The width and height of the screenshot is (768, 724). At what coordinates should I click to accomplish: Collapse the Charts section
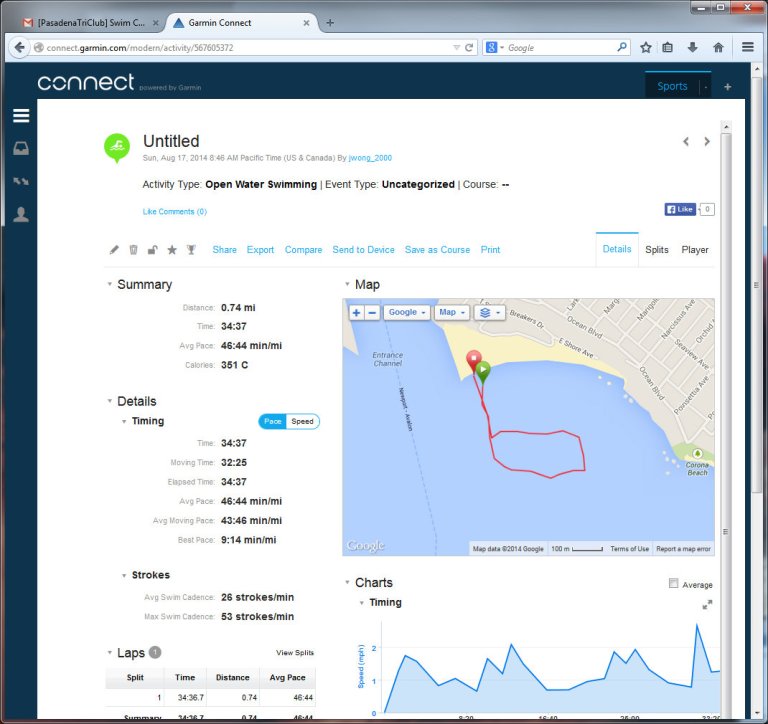point(347,582)
